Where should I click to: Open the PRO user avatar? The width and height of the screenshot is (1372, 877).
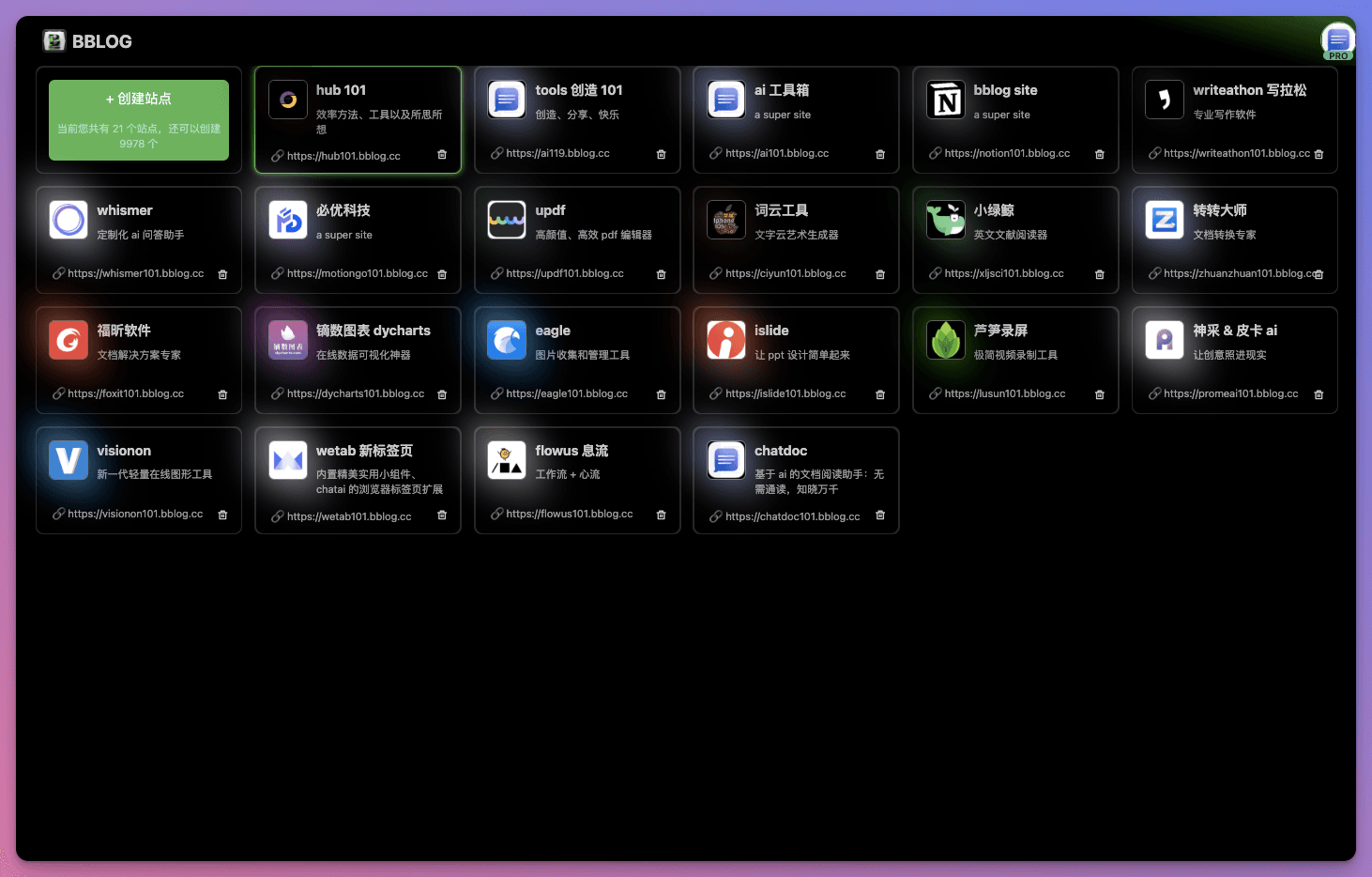point(1338,40)
